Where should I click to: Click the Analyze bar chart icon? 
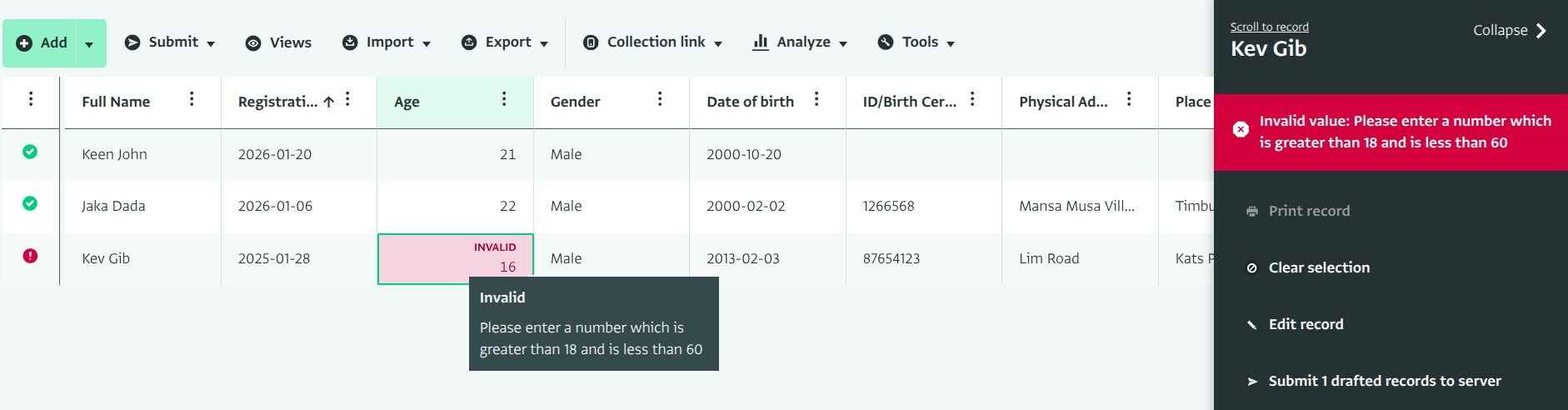(760, 42)
